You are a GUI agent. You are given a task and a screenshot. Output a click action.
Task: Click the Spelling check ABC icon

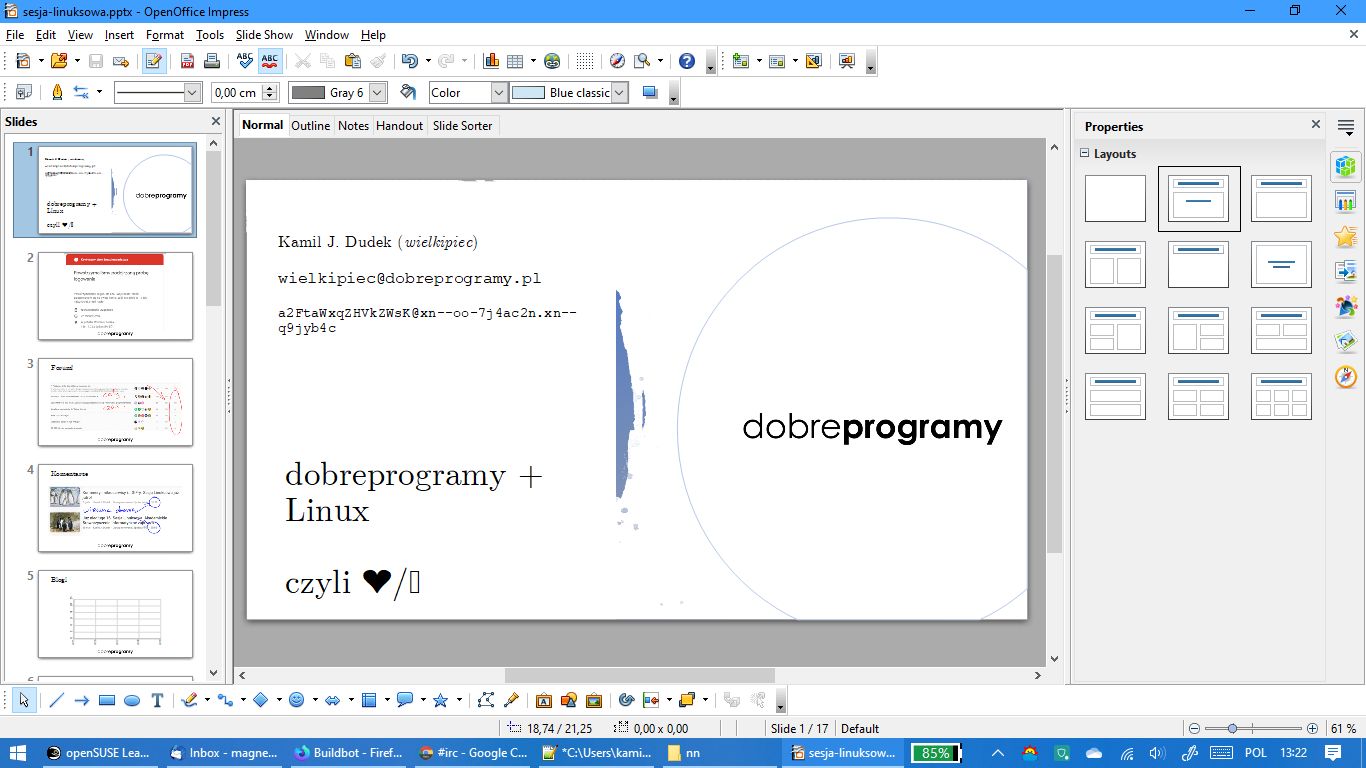[244, 61]
